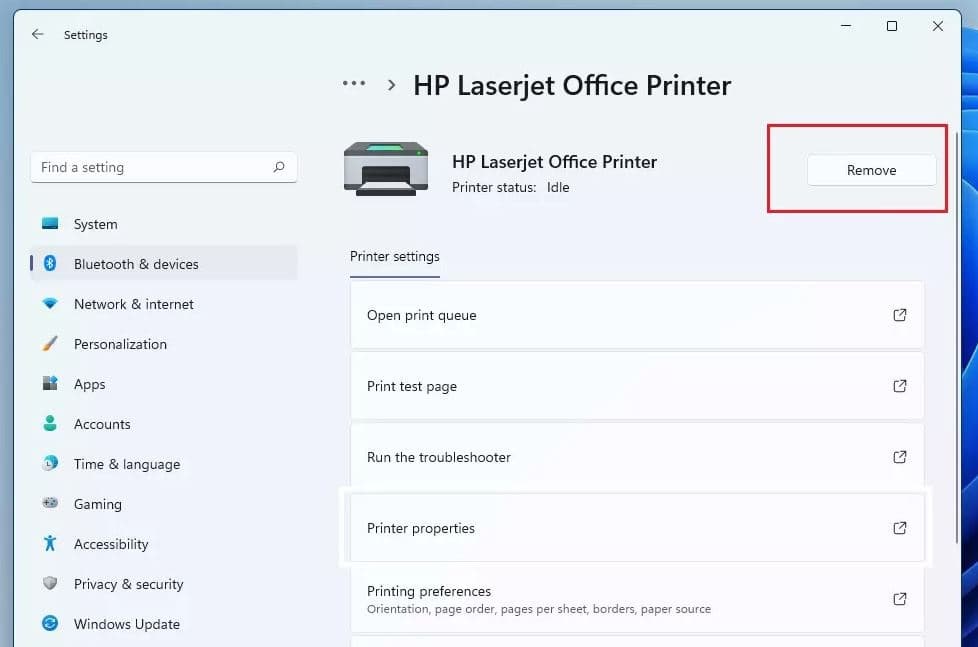Open Time & language settings
The width and height of the screenshot is (978, 647).
click(x=126, y=464)
